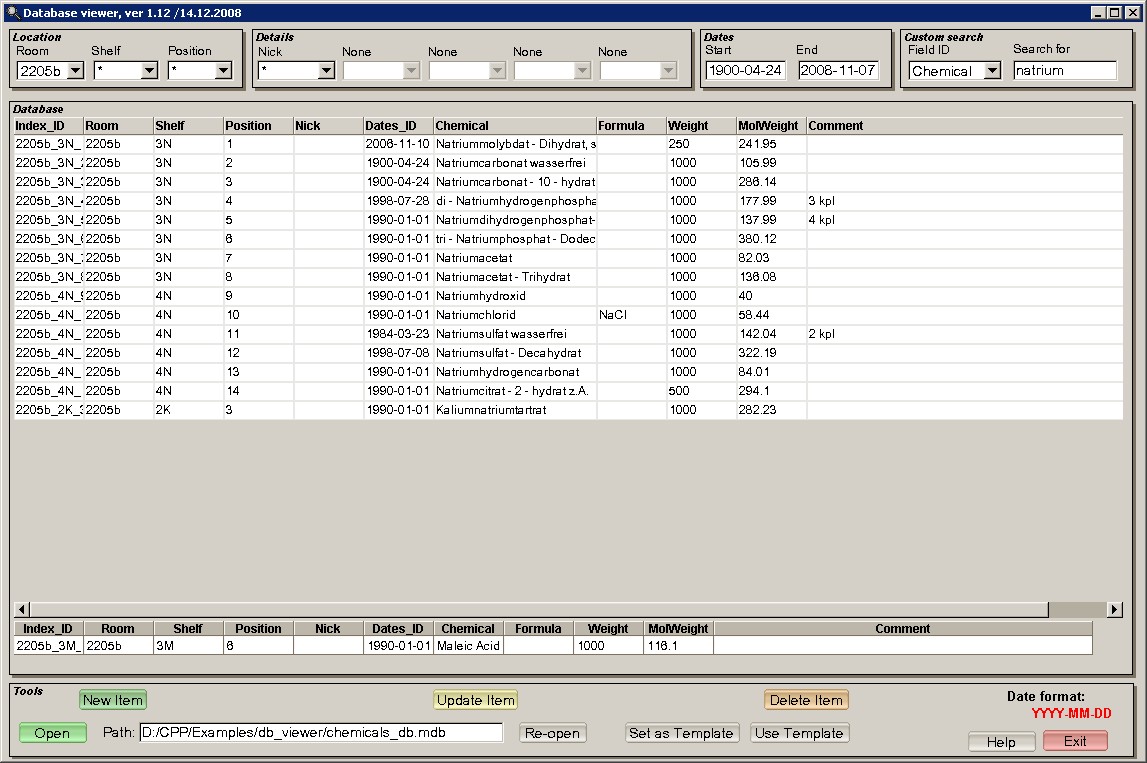Viewport: 1147px width, 763px height.
Task: Click Use Template button
Action: pos(799,733)
